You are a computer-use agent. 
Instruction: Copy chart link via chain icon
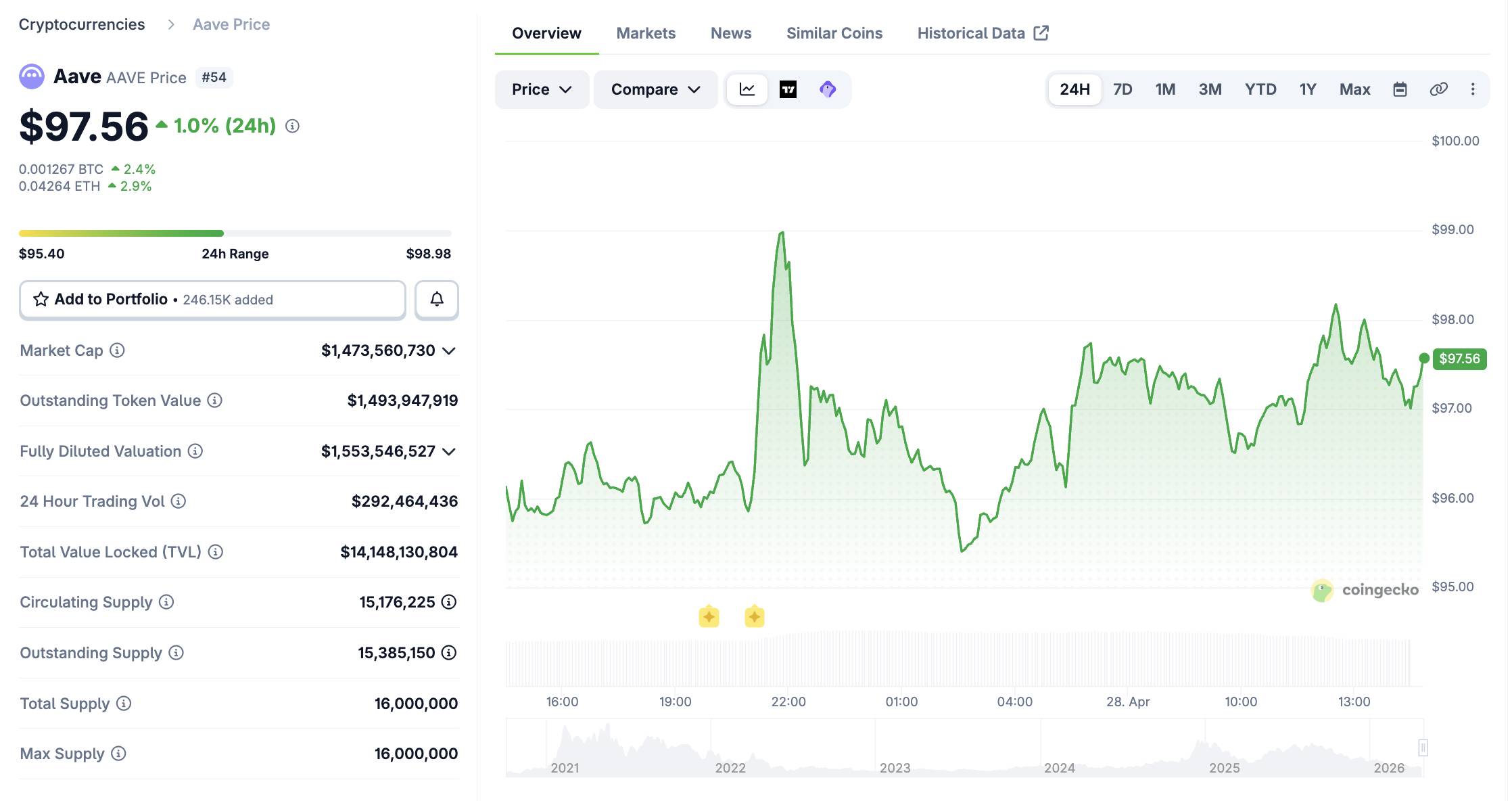tap(1438, 89)
